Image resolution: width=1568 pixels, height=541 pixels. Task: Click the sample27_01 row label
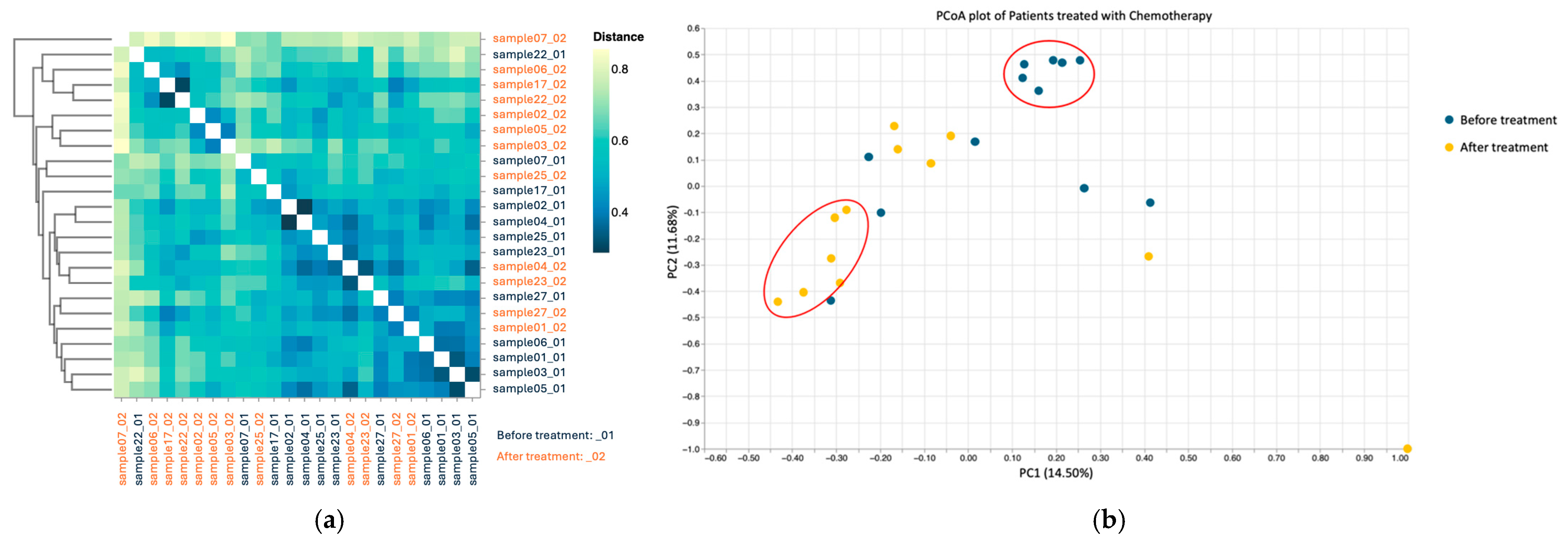(x=529, y=296)
